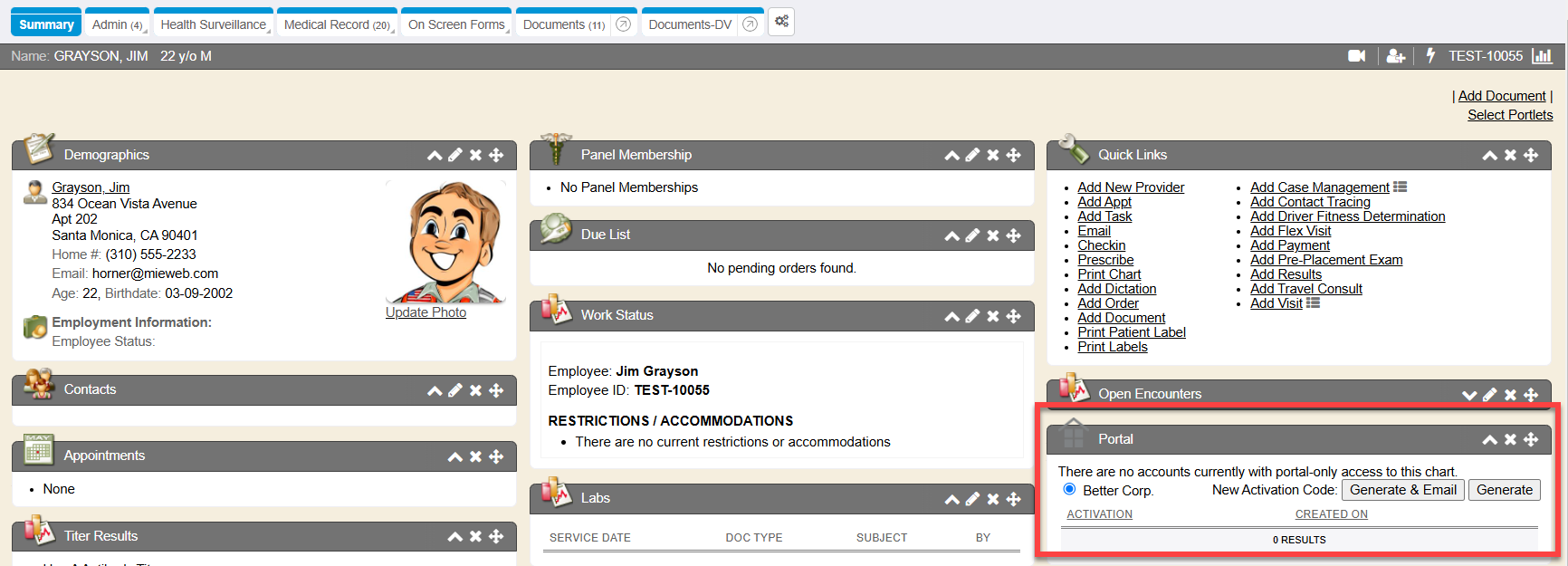This screenshot has width=1568, height=566.
Task: Click the Generate & Email button
Action: [1402, 490]
